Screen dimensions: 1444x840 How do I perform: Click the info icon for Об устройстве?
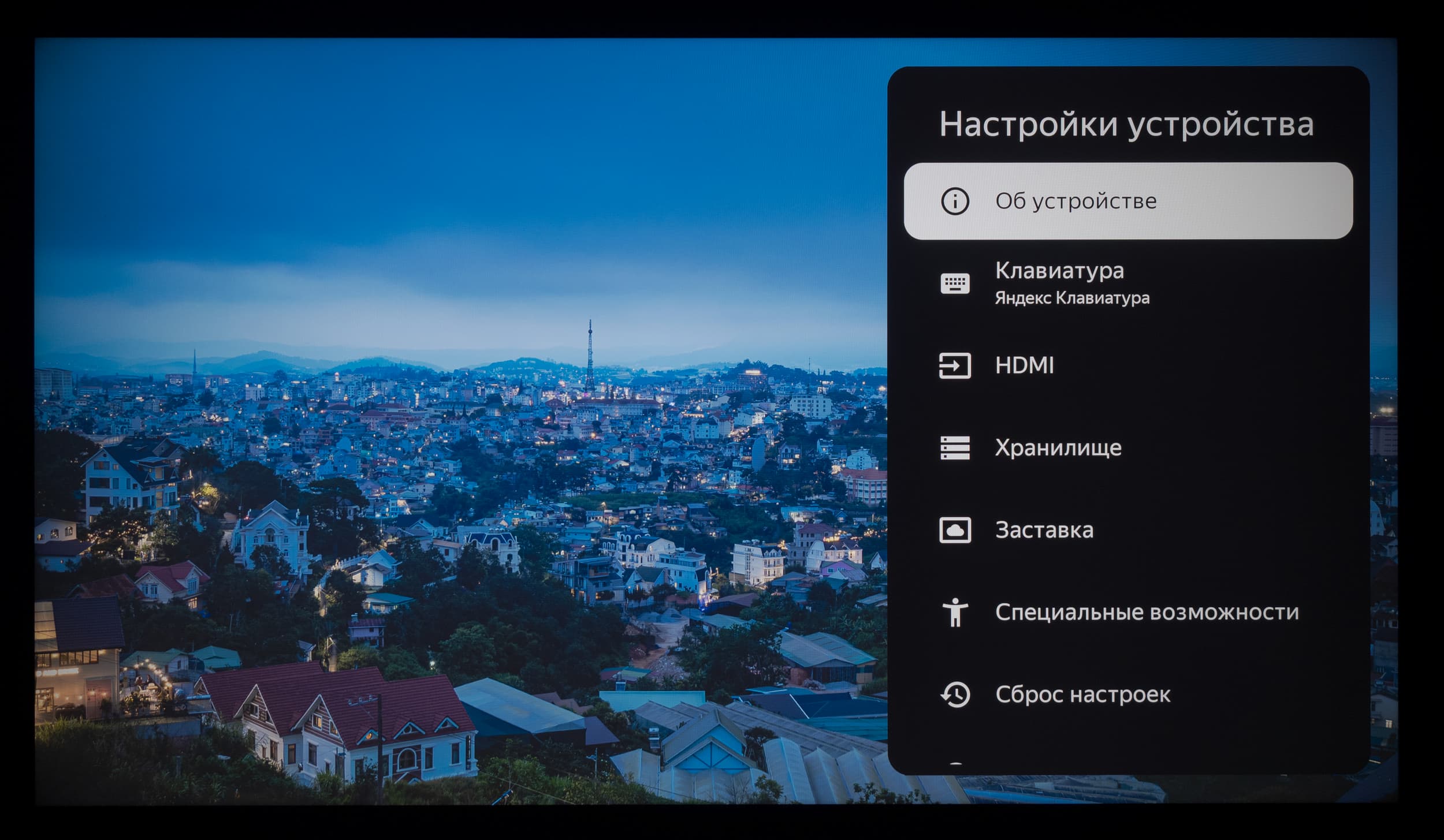955,201
